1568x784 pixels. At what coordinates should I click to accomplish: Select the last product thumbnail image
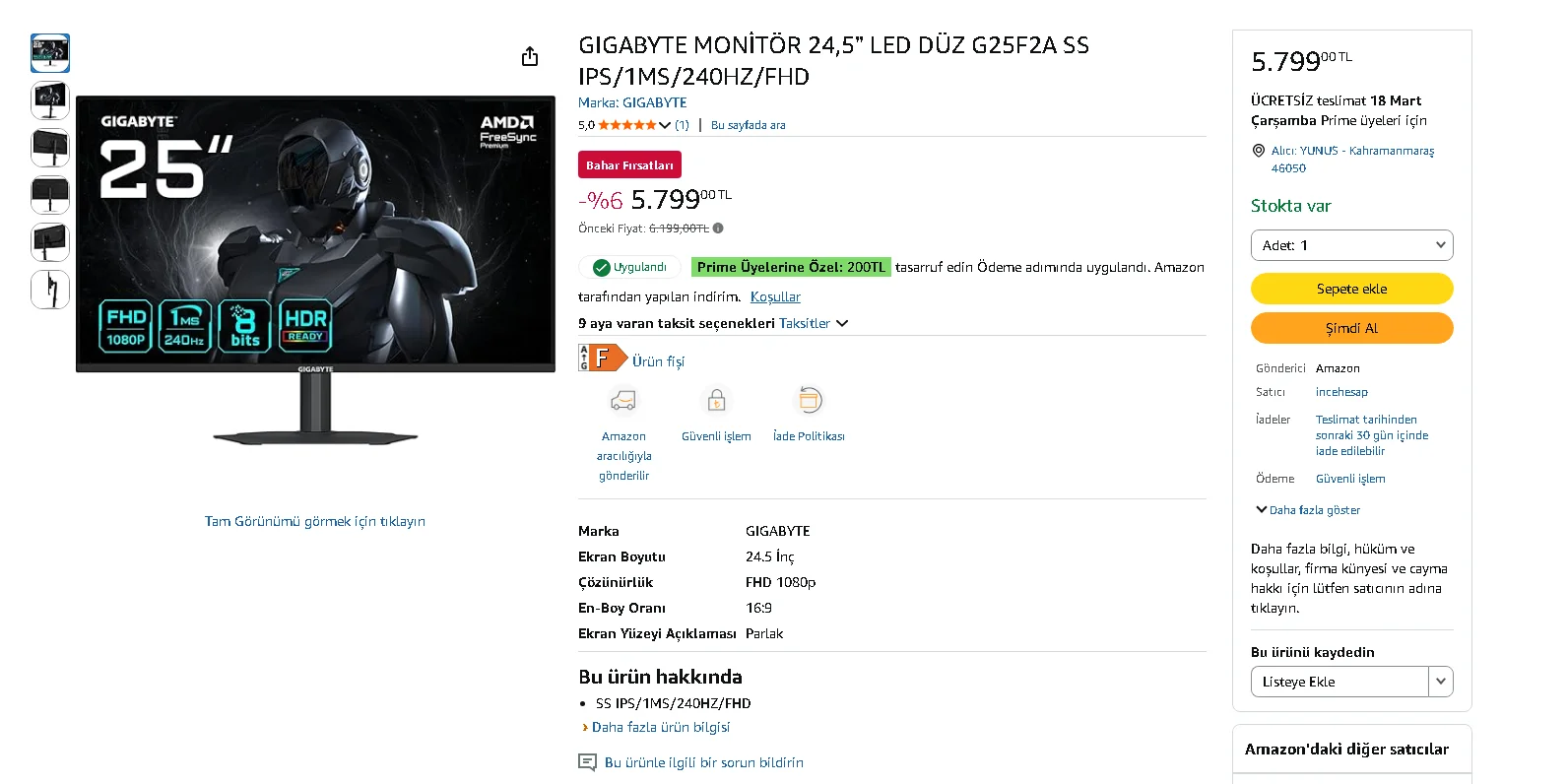point(50,290)
